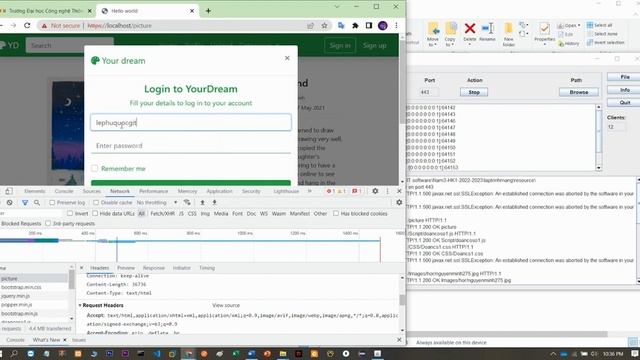The width and height of the screenshot is (640, 360).
Task: Click the browser reload icon
Action: coord(27,25)
